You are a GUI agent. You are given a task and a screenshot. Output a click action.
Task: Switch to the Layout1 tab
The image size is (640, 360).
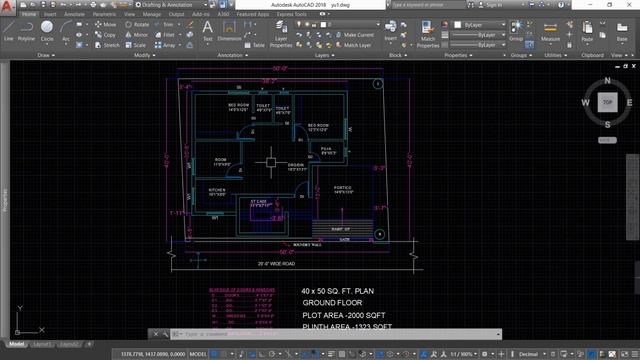42,344
